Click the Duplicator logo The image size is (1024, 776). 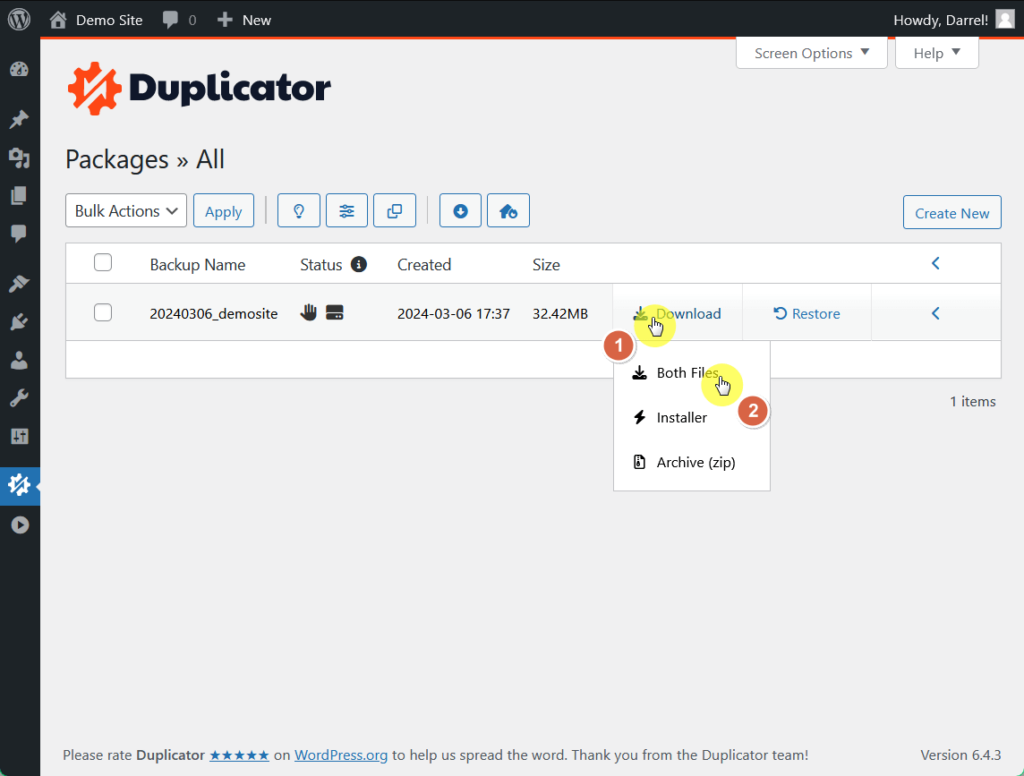pos(199,88)
